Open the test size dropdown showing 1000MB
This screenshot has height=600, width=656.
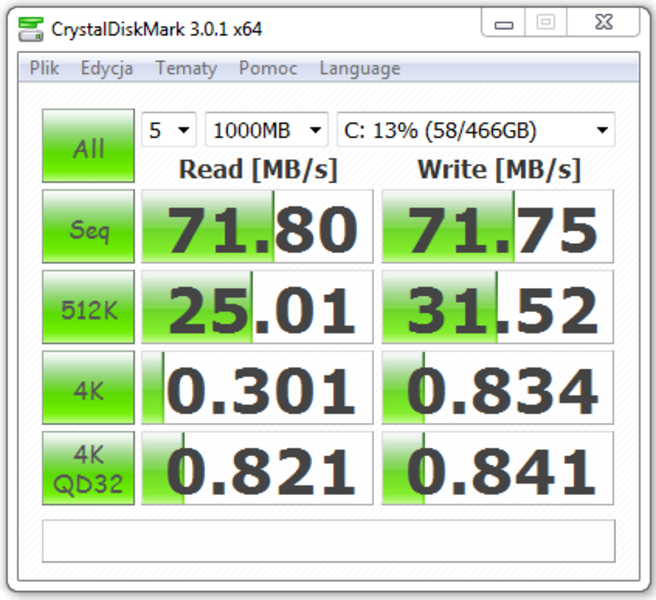(266, 130)
